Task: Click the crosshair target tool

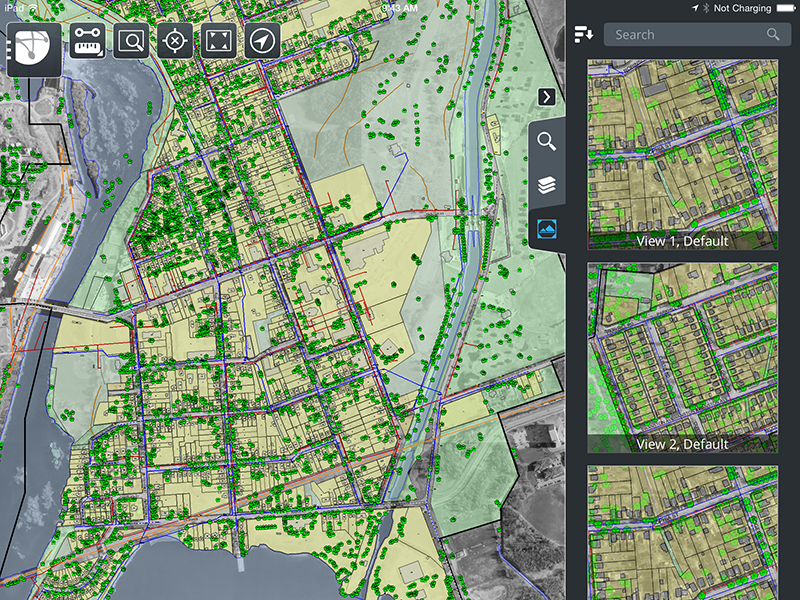Action: coord(176,41)
